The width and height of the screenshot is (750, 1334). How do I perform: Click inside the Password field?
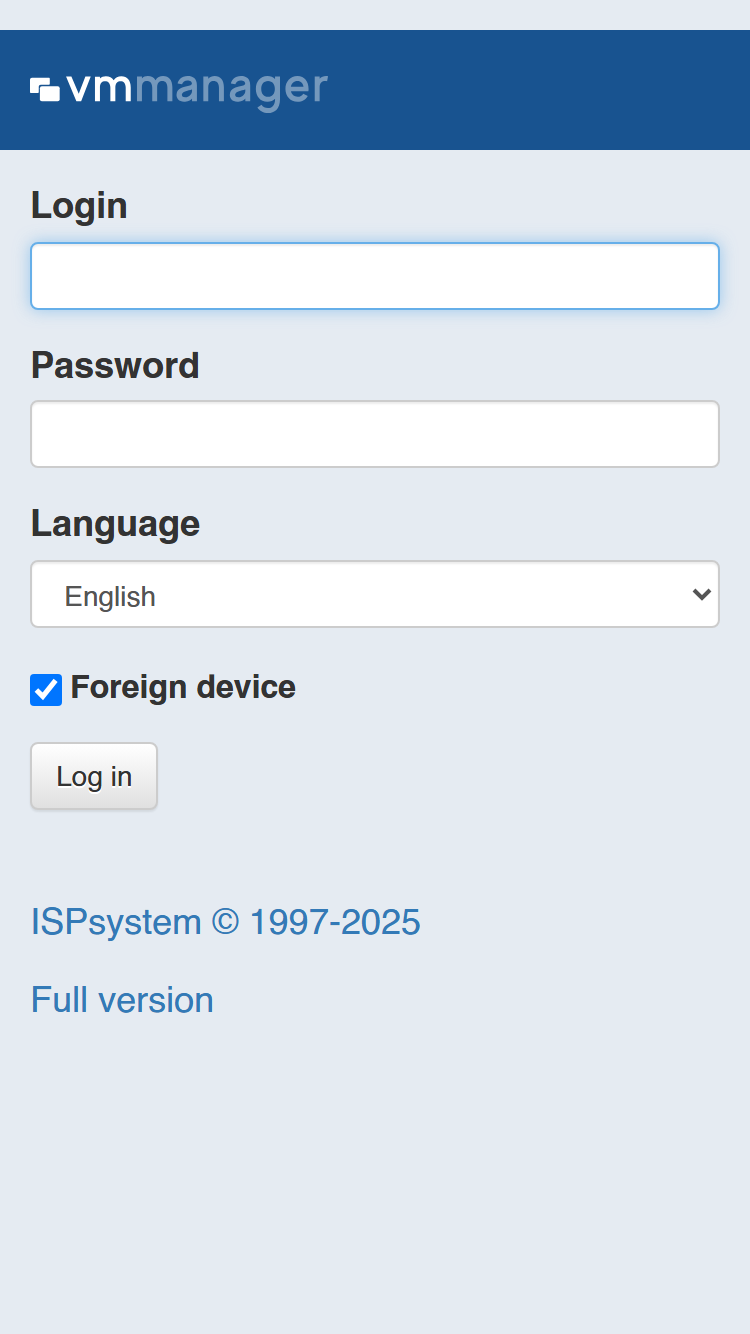tap(375, 434)
